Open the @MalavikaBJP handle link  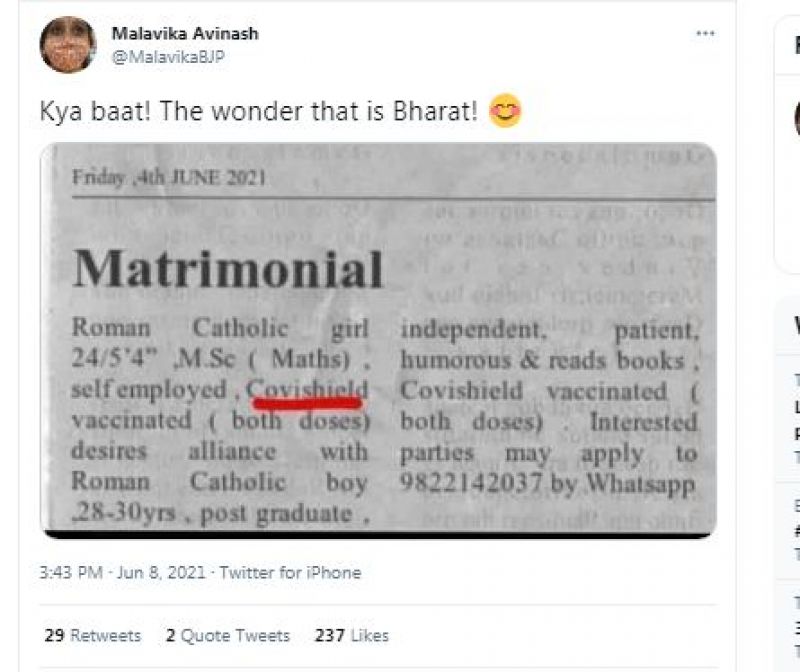click(167, 57)
